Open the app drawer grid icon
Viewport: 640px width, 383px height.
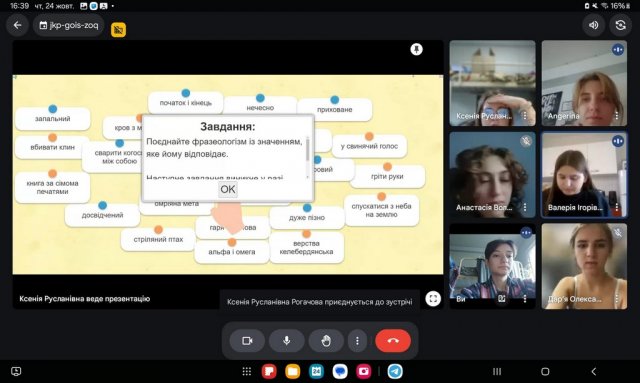(x=247, y=371)
